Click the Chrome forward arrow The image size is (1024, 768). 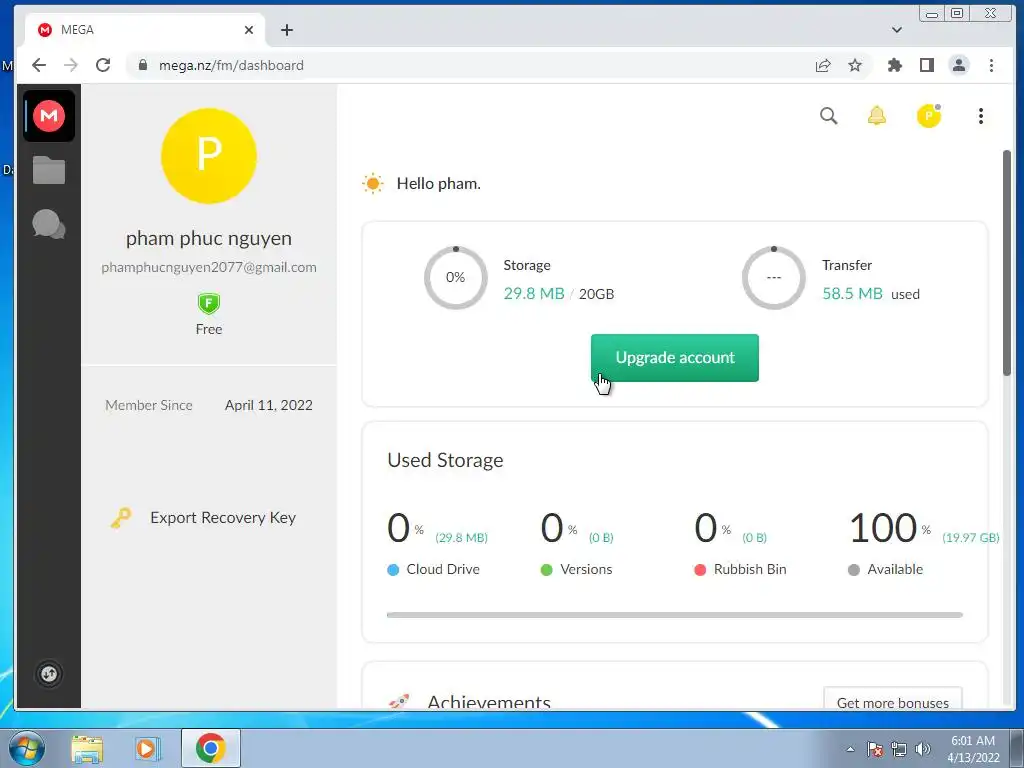coord(71,65)
